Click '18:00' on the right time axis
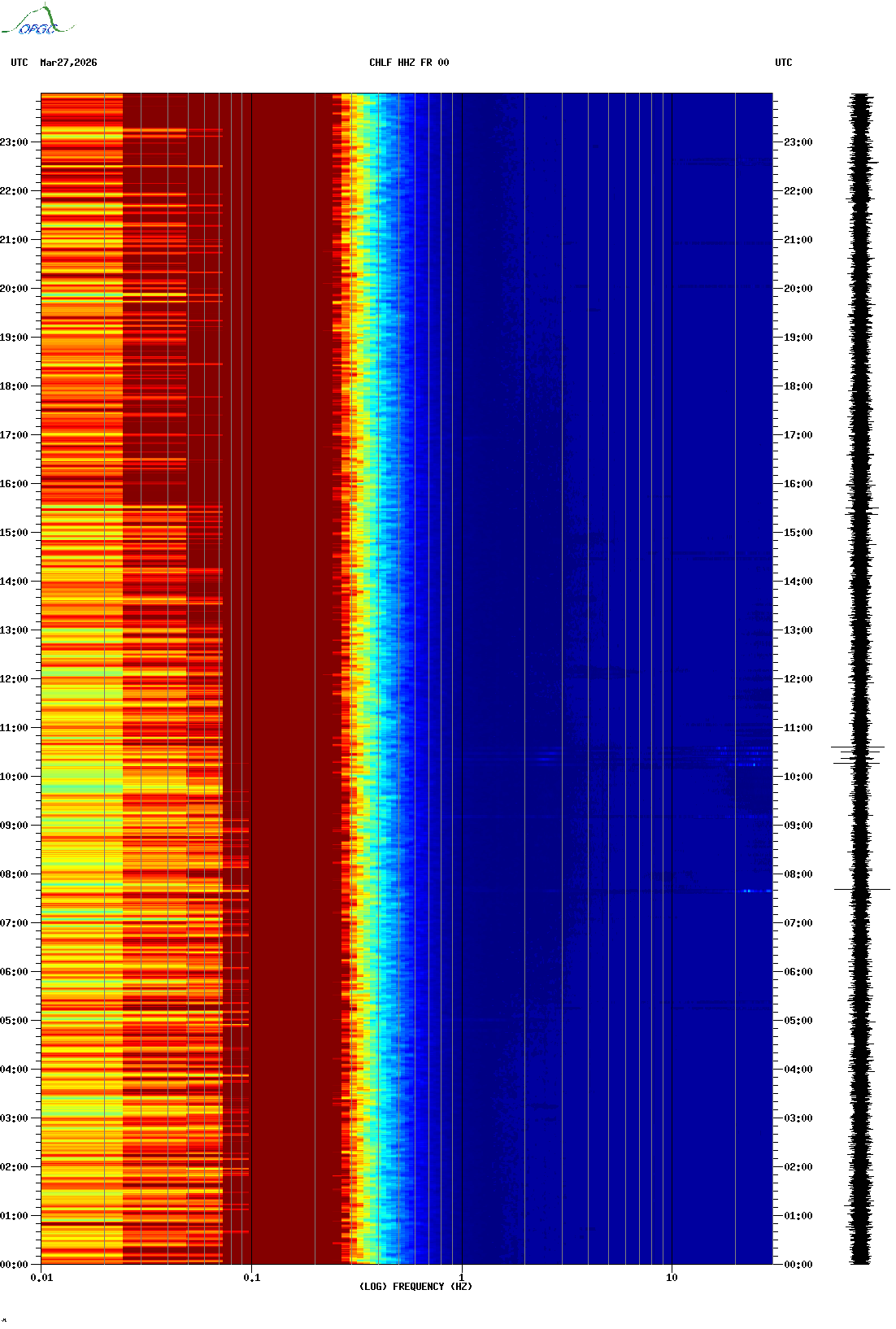896x1329 pixels. pos(798,386)
